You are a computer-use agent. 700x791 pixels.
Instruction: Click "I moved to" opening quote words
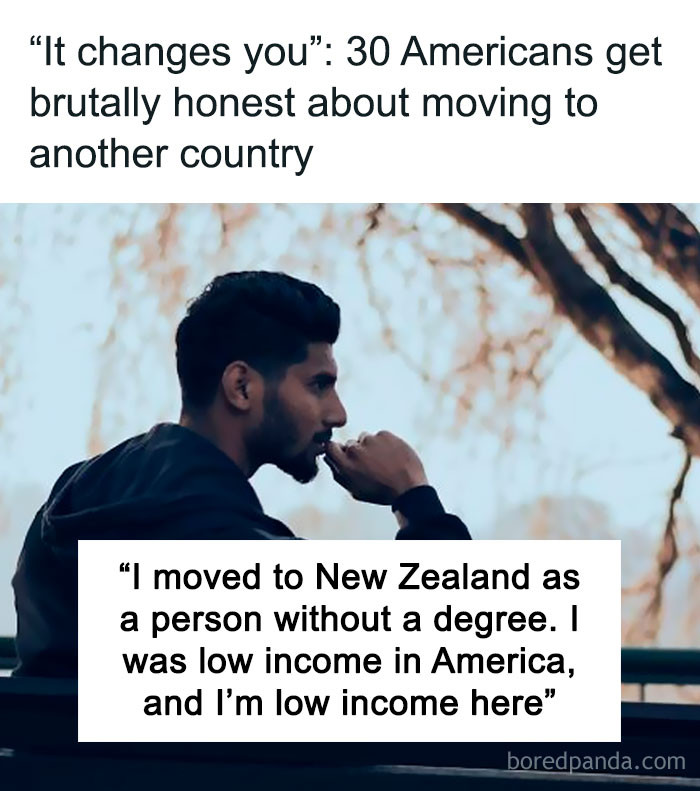[x=215, y=576]
